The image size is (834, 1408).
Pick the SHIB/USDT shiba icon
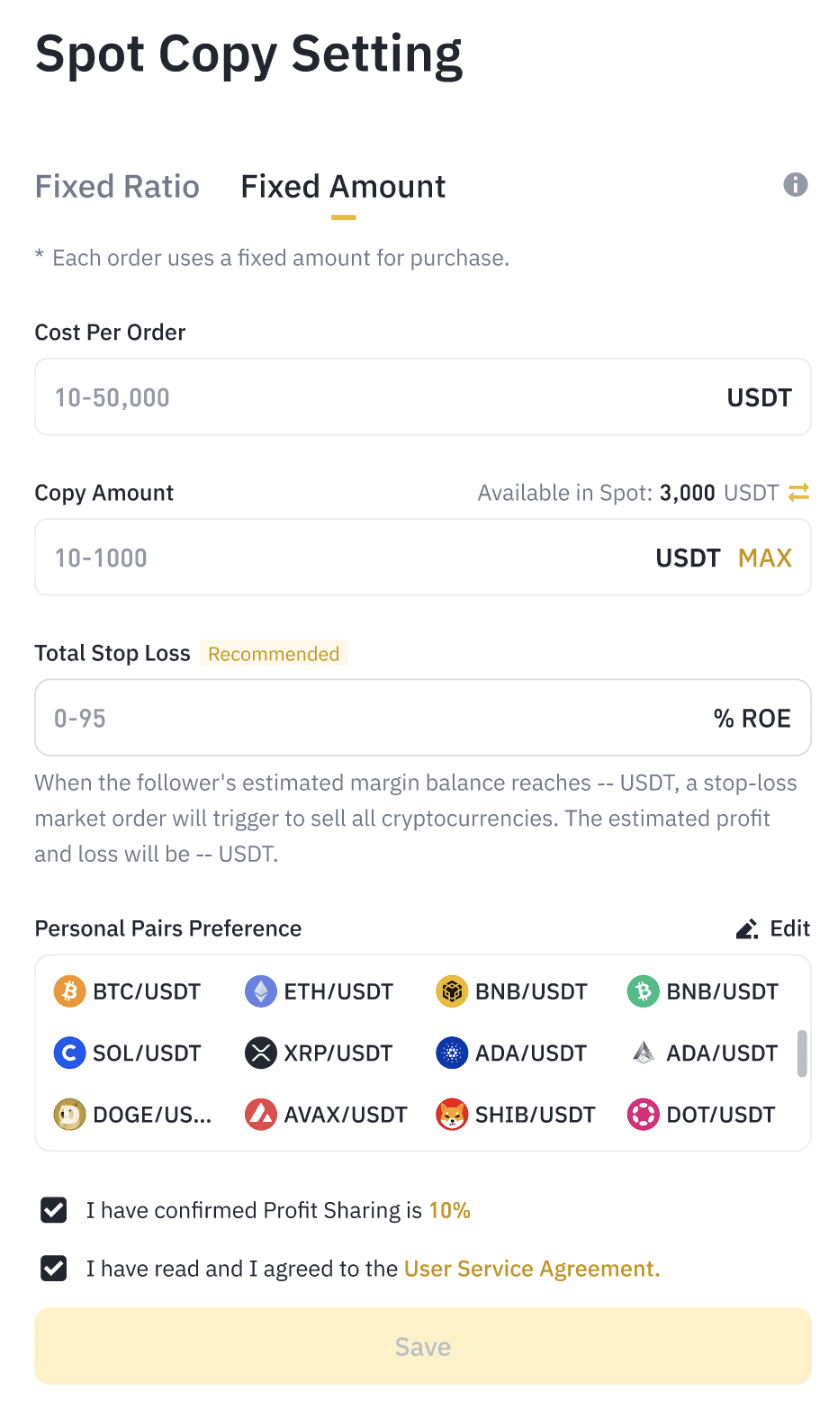click(452, 1114)
